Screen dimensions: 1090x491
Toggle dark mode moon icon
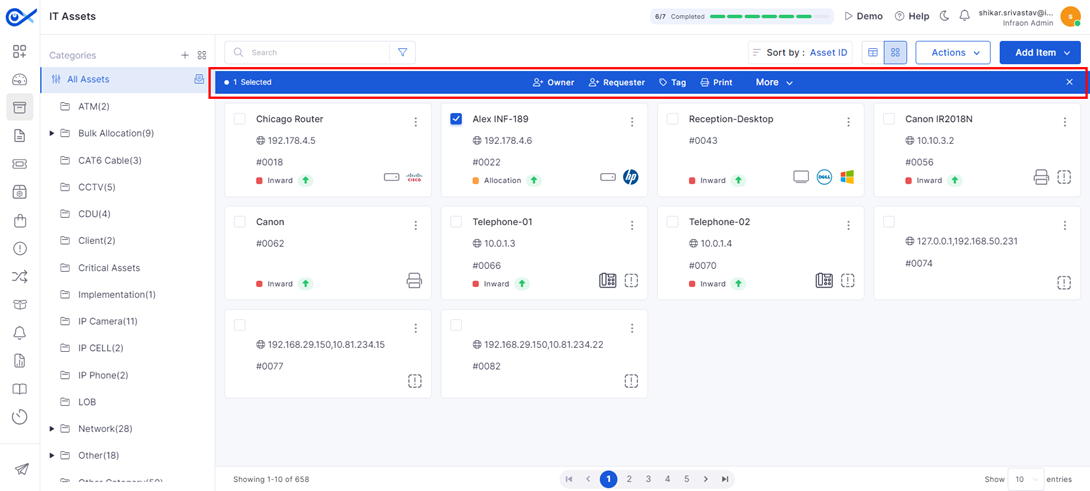click(x=944, y=16)
